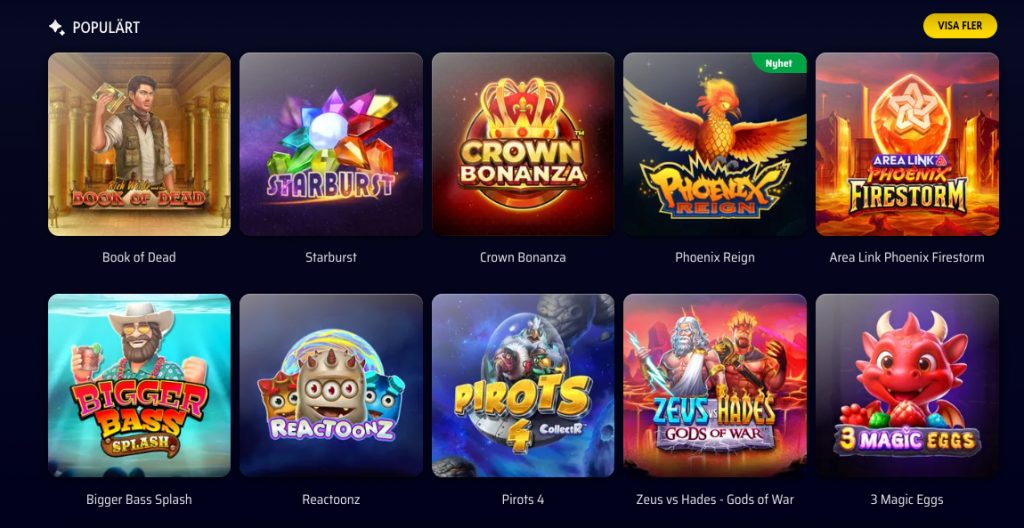
Task: Click the sparkle icon beside Populärt
Action: click(x=57, y=27)
